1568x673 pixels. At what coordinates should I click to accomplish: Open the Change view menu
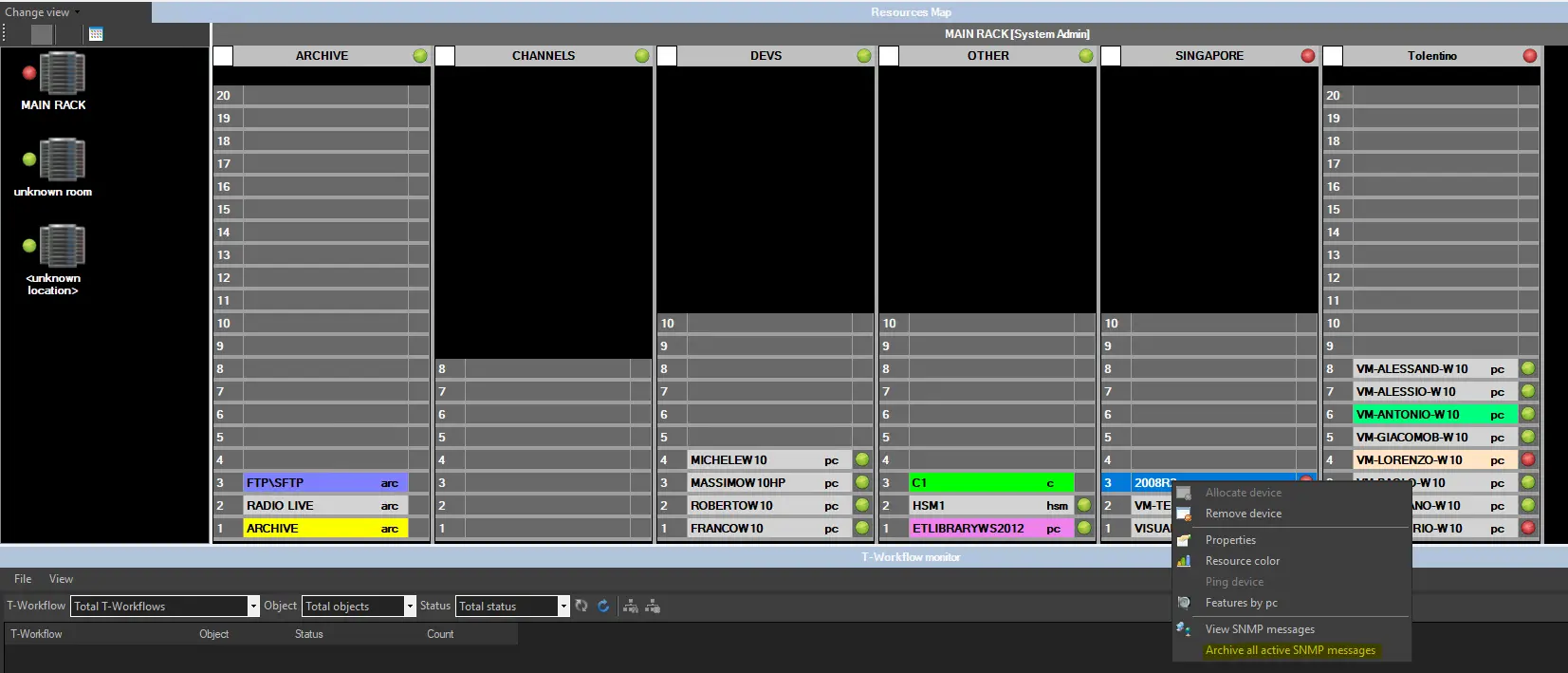[x=42, y=12]
